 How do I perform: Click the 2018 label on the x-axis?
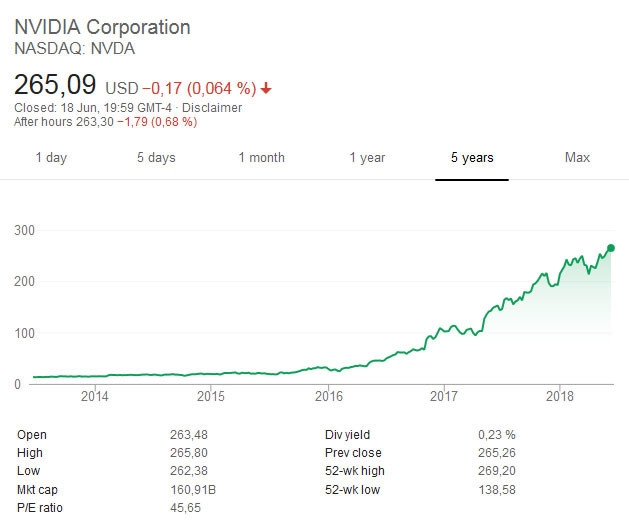click(561, 396)
